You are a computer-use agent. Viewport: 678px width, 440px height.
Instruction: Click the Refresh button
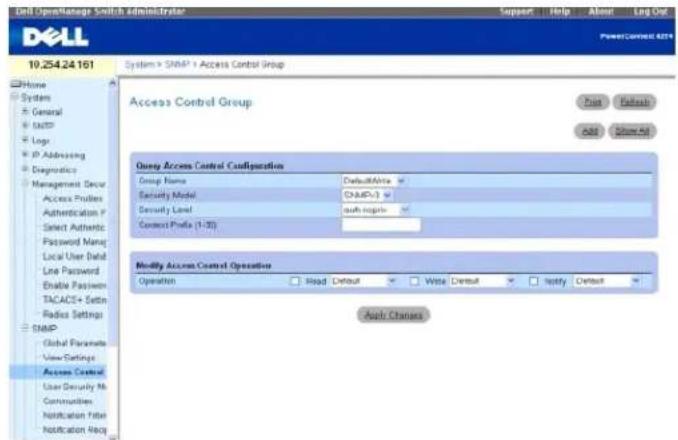(634, 102)
